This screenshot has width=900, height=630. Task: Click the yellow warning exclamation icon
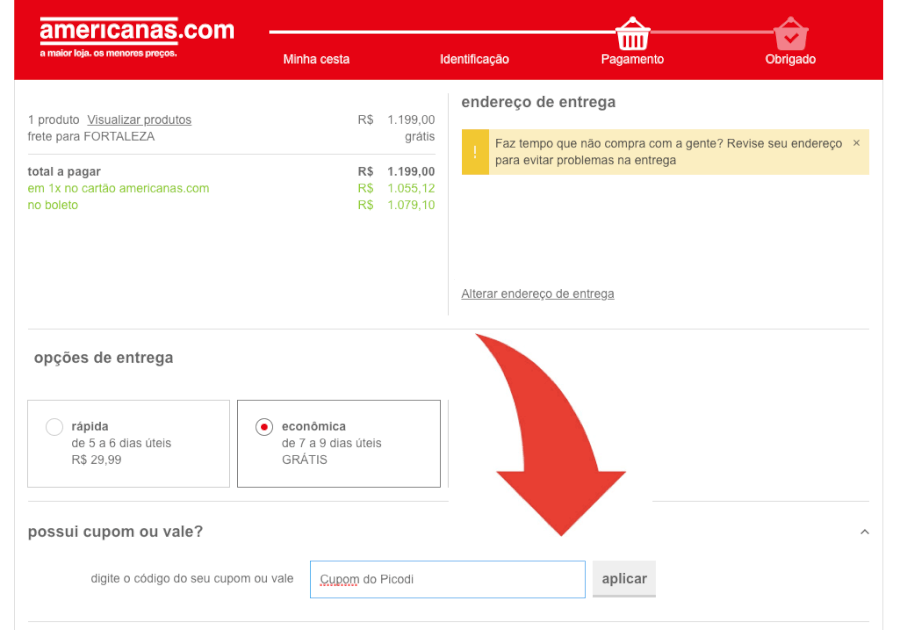(x=475, y=152)
